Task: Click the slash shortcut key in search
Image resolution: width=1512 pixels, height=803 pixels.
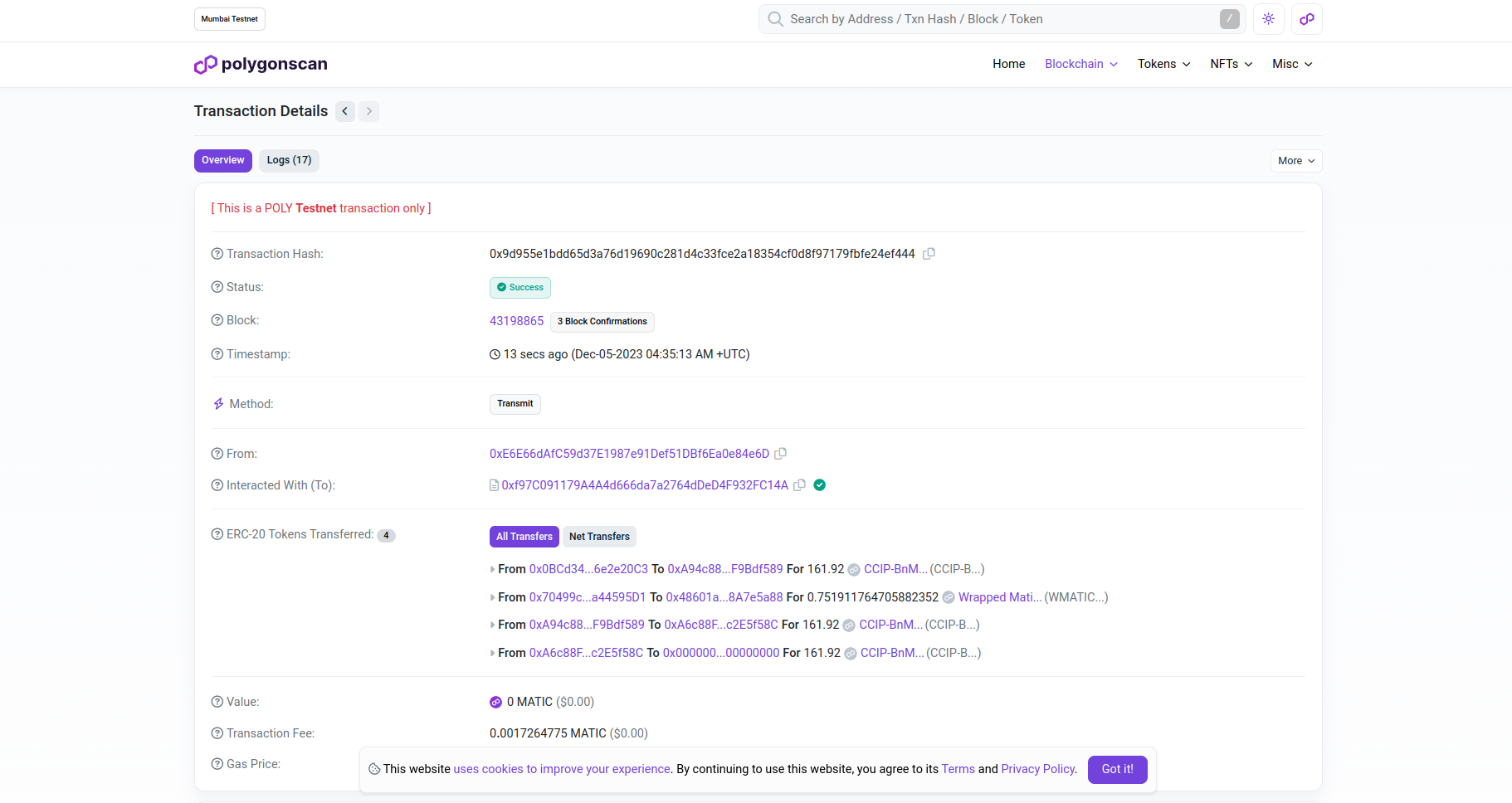Action: [1230, 19]
